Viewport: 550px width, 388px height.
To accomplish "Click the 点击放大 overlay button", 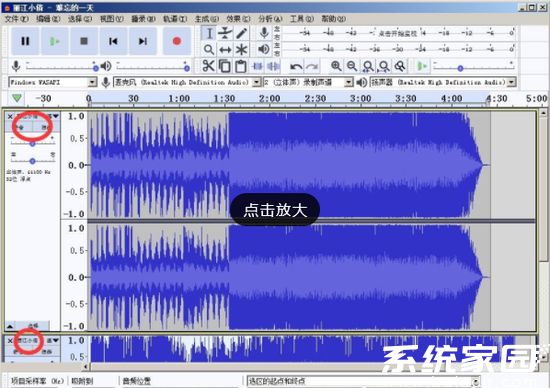I will 275,209.
